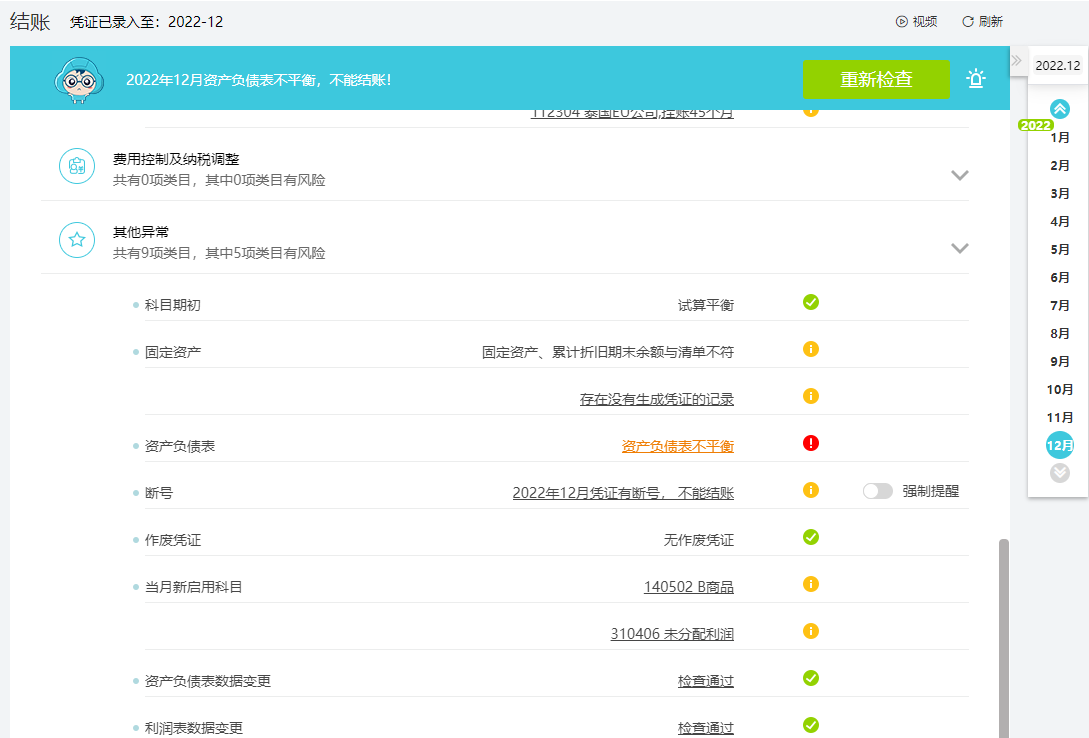Jump up with the year-up arrow icon
Viewport: 1089px width, 738px height.
pyautogui.click(x=1060, y=109)
